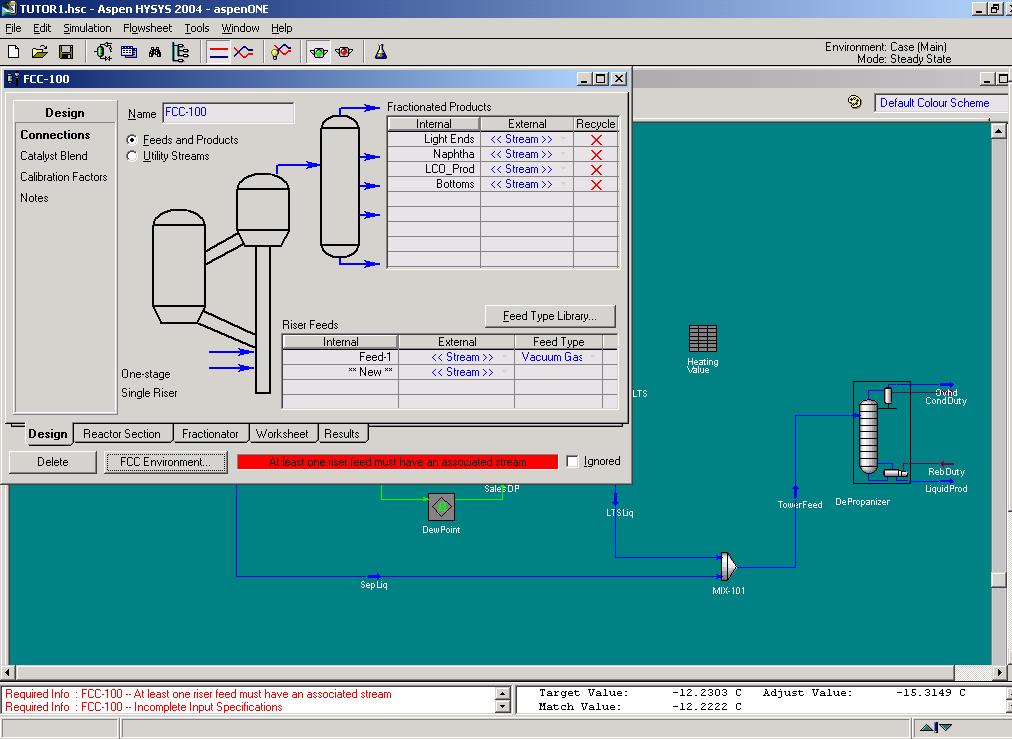Open the Simulation Navigator tree icon
This screenshot has height=739, width=1012.
point(181,52)
